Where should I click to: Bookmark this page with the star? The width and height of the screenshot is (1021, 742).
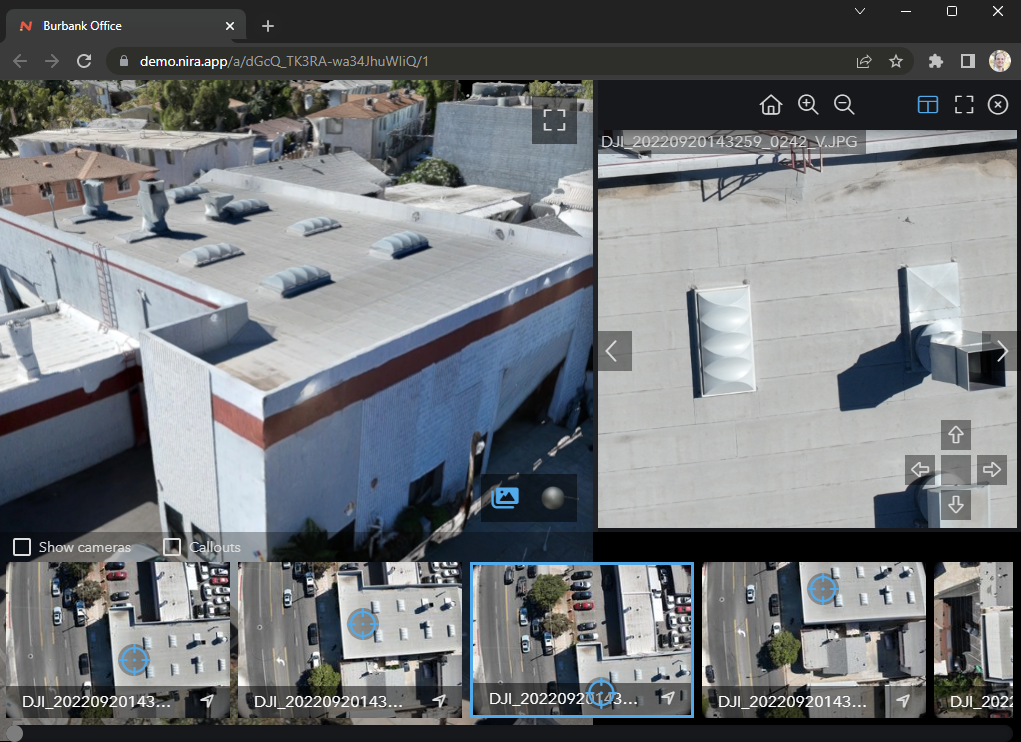[x=896, y=61]
